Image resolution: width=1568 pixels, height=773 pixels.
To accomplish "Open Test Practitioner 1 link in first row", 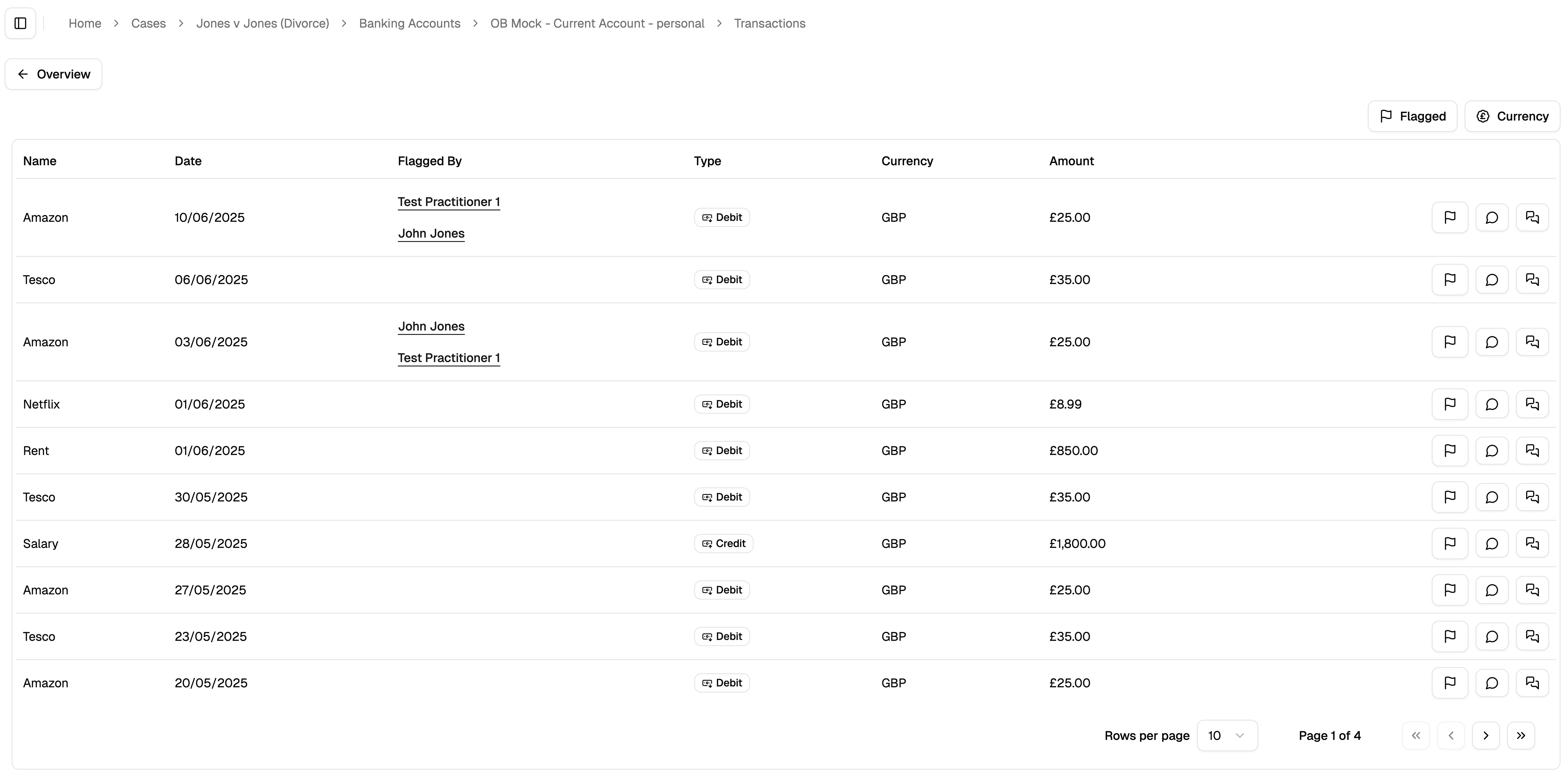I will (x=449, y=202).
